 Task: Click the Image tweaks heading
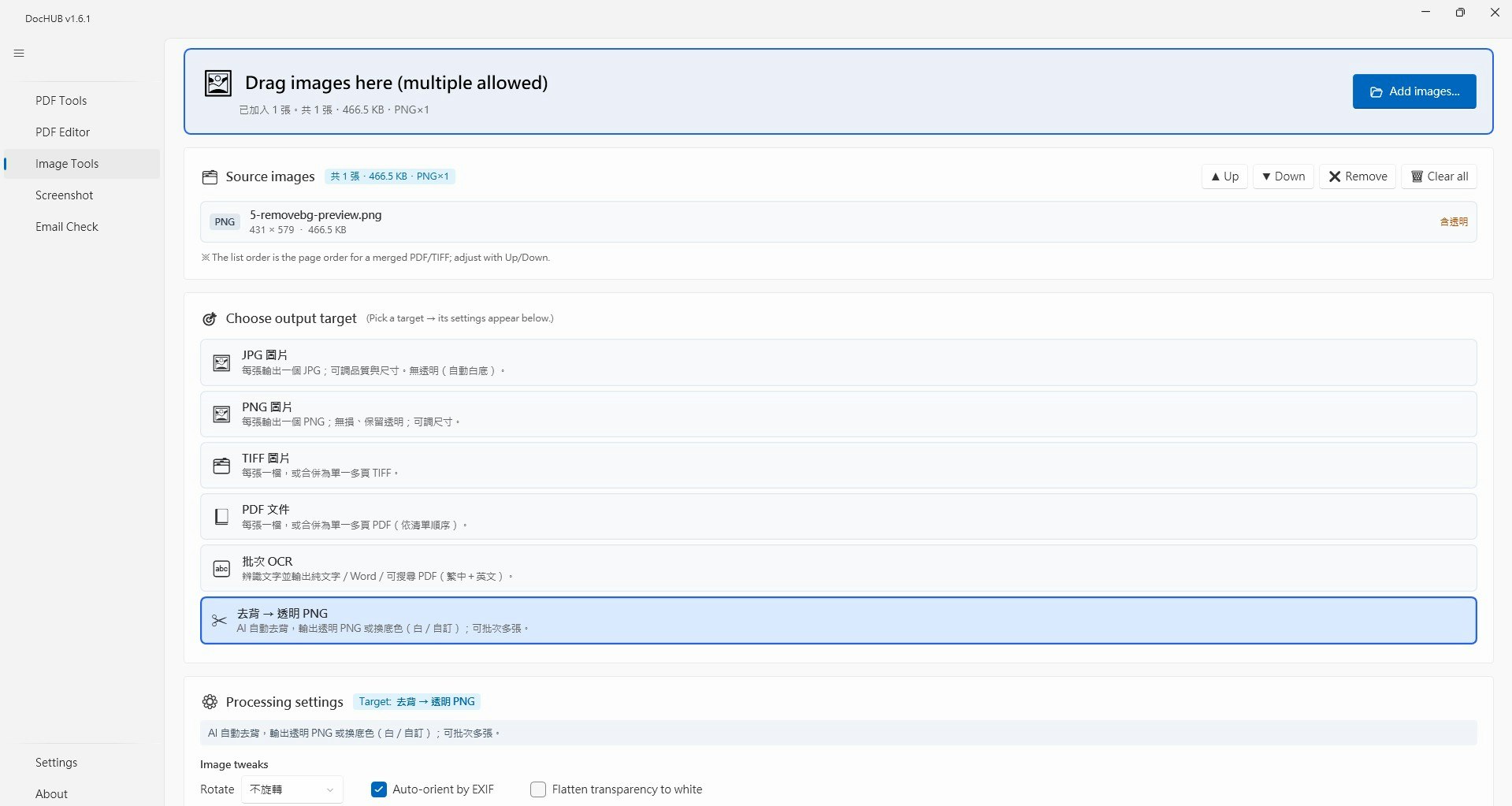[x=234, y=765]
